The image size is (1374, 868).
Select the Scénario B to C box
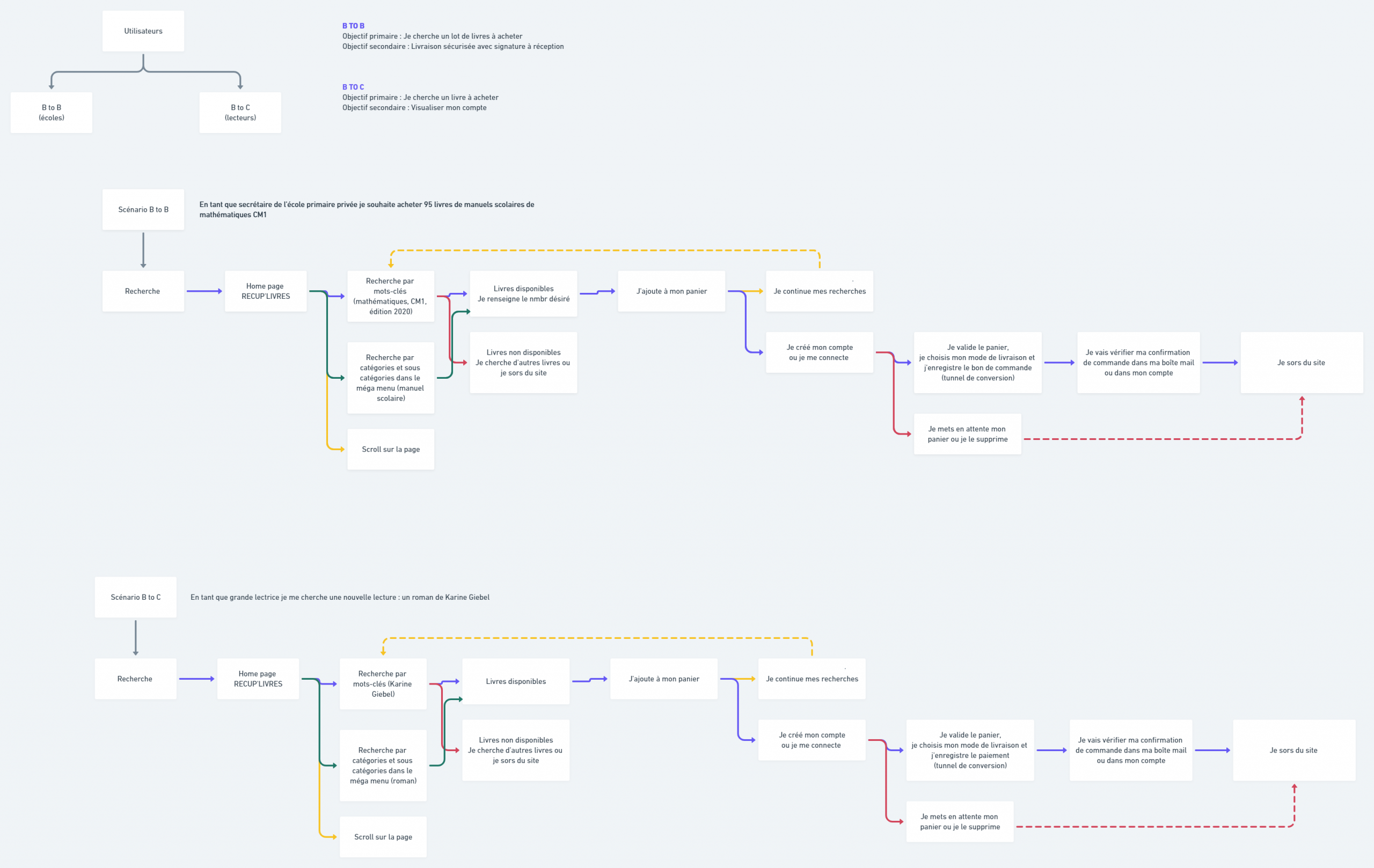[135, 597]
